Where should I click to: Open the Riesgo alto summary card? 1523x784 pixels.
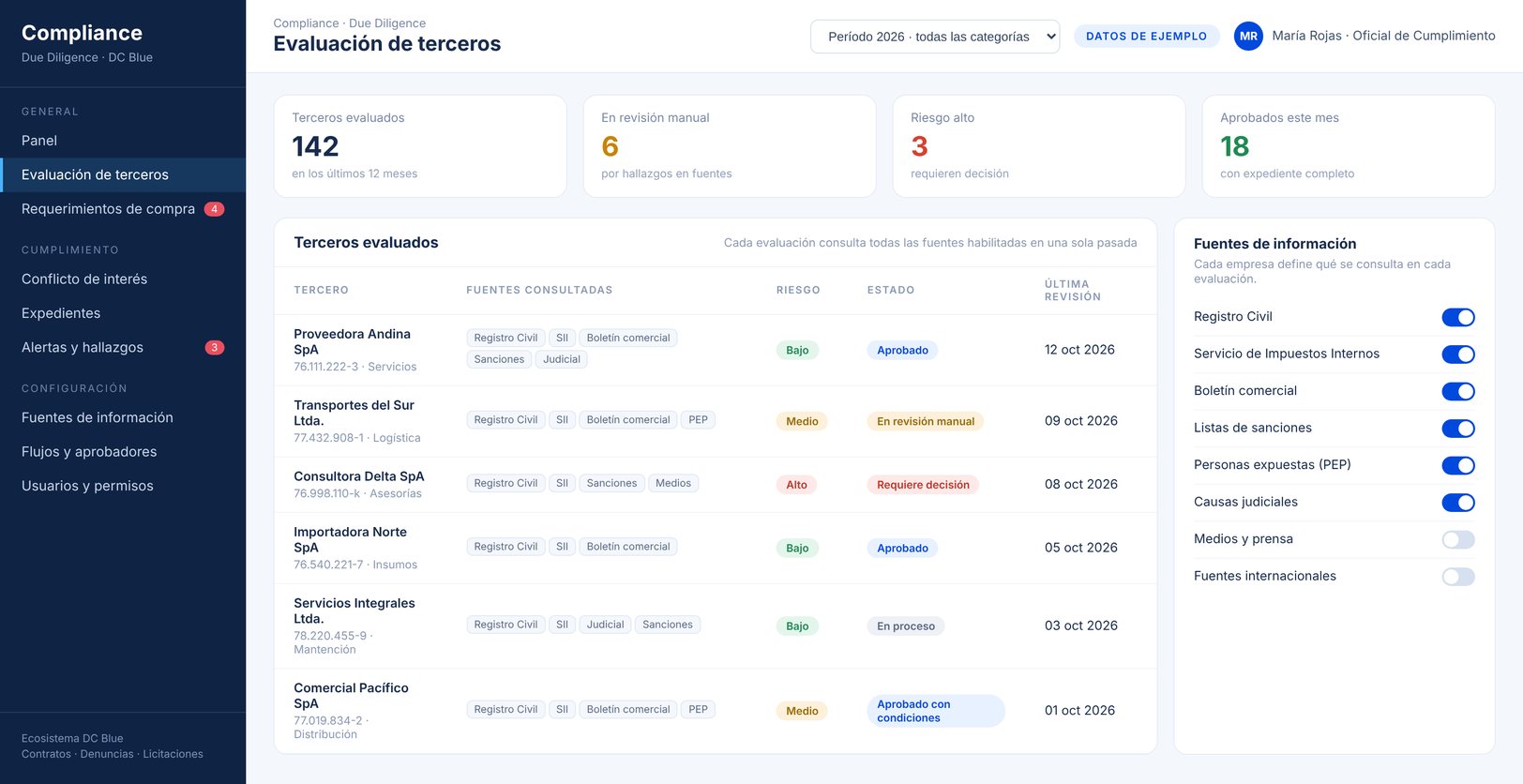(1038, 146)
